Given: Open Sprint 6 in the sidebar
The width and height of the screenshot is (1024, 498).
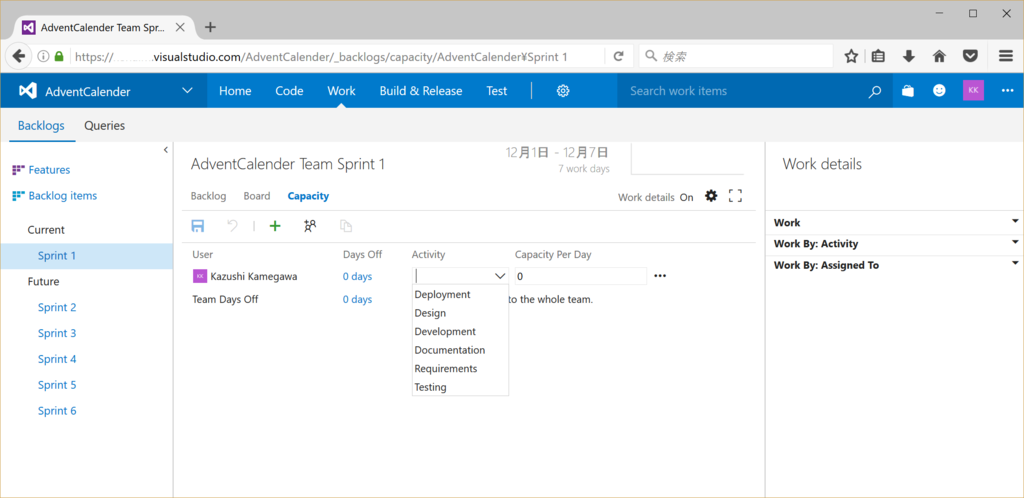Looking at the screenshot, I should [57, 411].
